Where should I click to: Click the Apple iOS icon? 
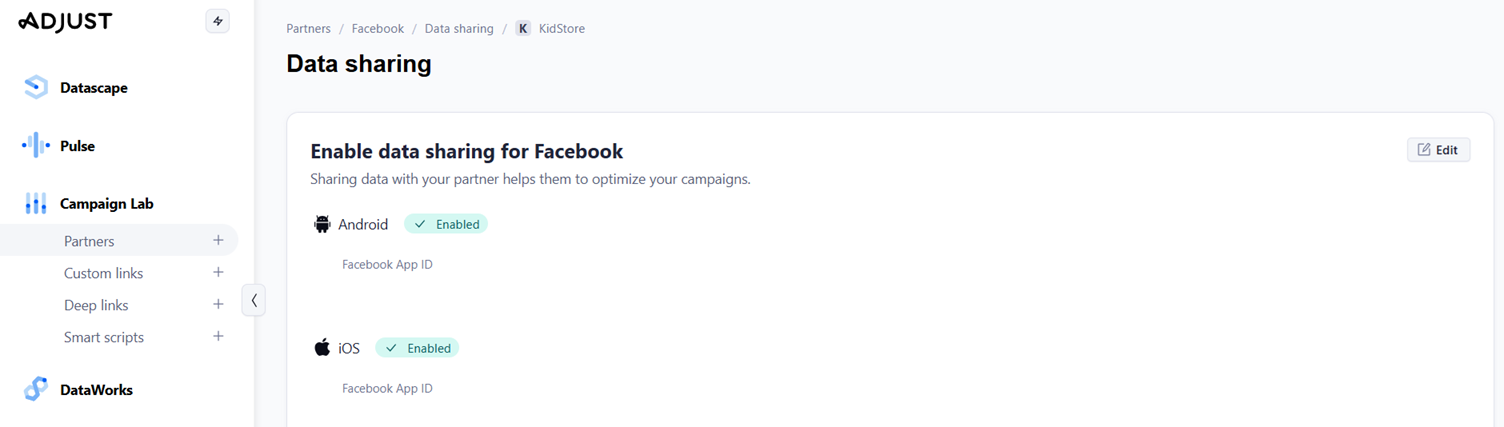pos(322,348)
